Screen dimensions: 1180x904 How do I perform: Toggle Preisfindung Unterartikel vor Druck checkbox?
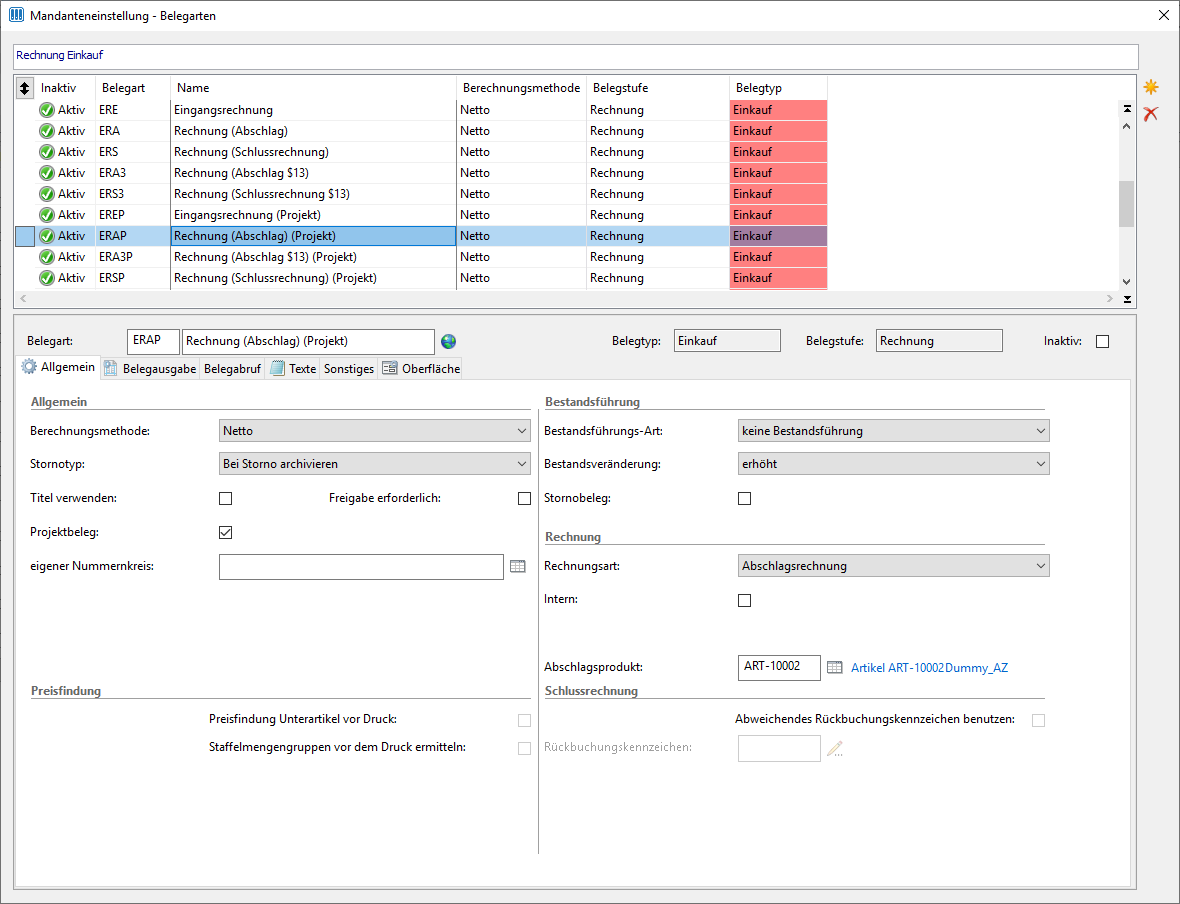(x=525, y=720)
